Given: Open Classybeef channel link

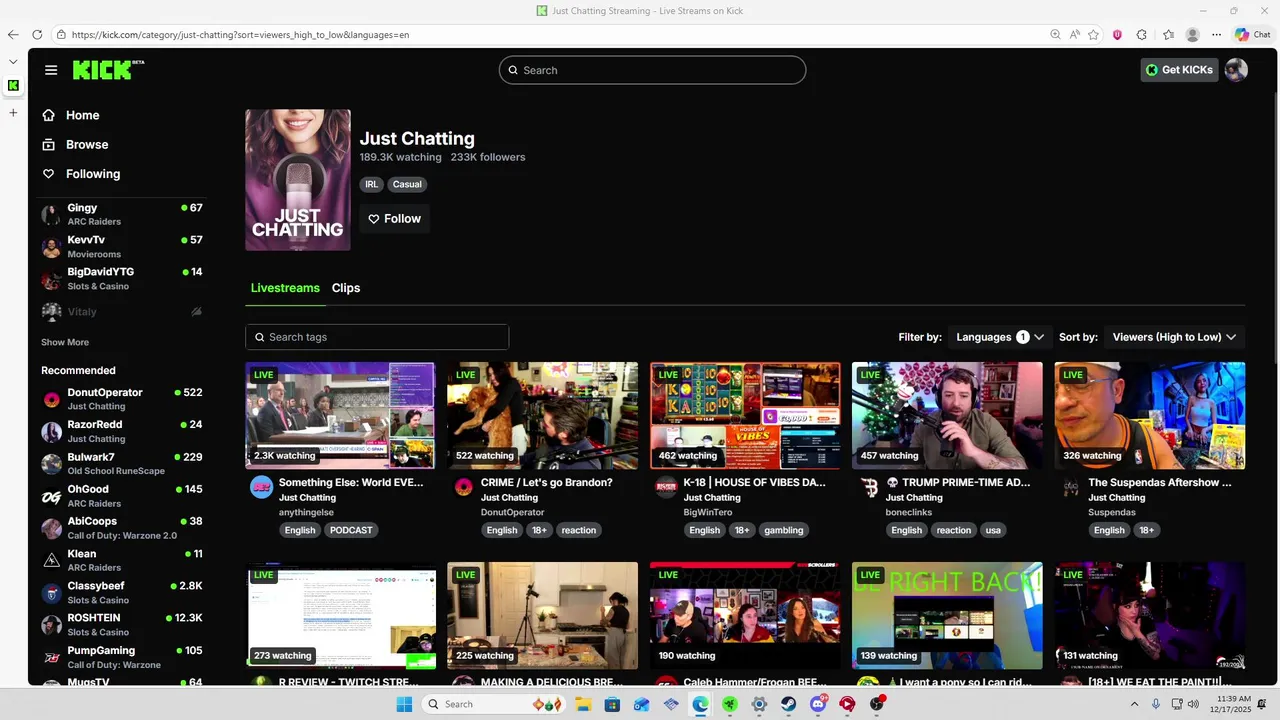Looking at the screenshot, I should [122, 592].
